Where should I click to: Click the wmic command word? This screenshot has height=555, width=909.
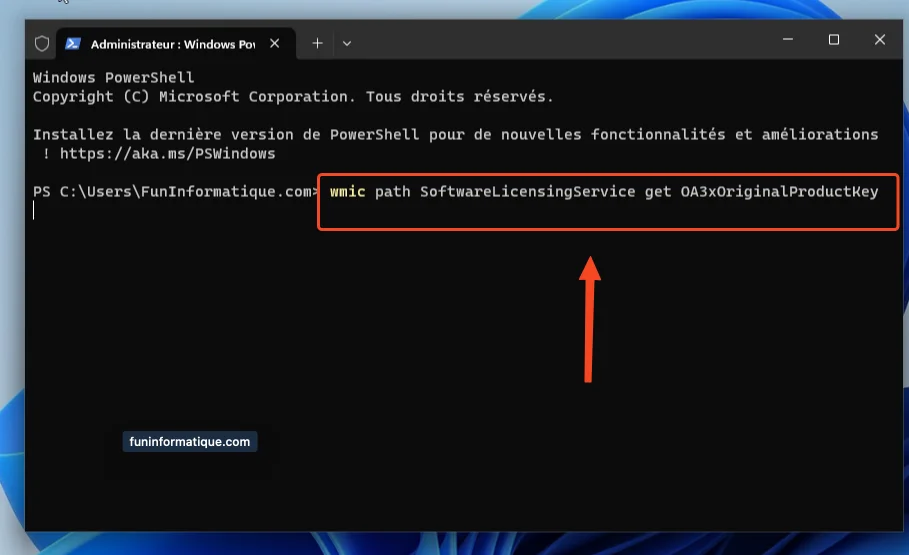click(x=348, y=191)
